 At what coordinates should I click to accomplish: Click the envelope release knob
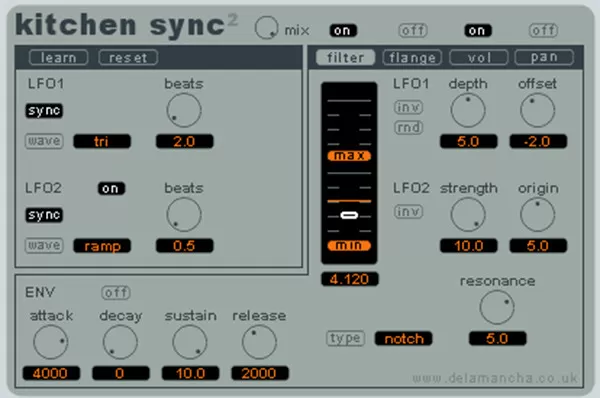click(x=259, y=342)
